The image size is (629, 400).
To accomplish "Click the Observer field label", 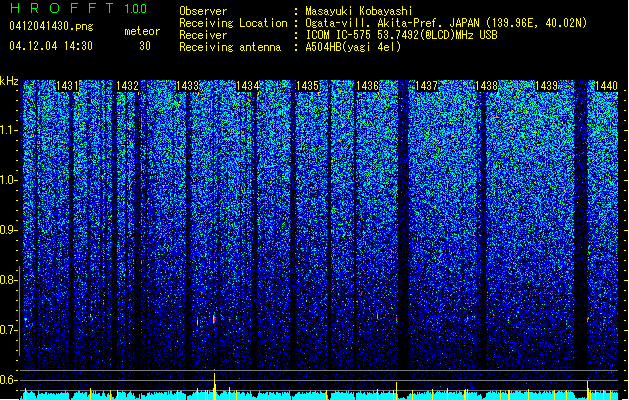I will pyautogui.click(x=203, y=11).
